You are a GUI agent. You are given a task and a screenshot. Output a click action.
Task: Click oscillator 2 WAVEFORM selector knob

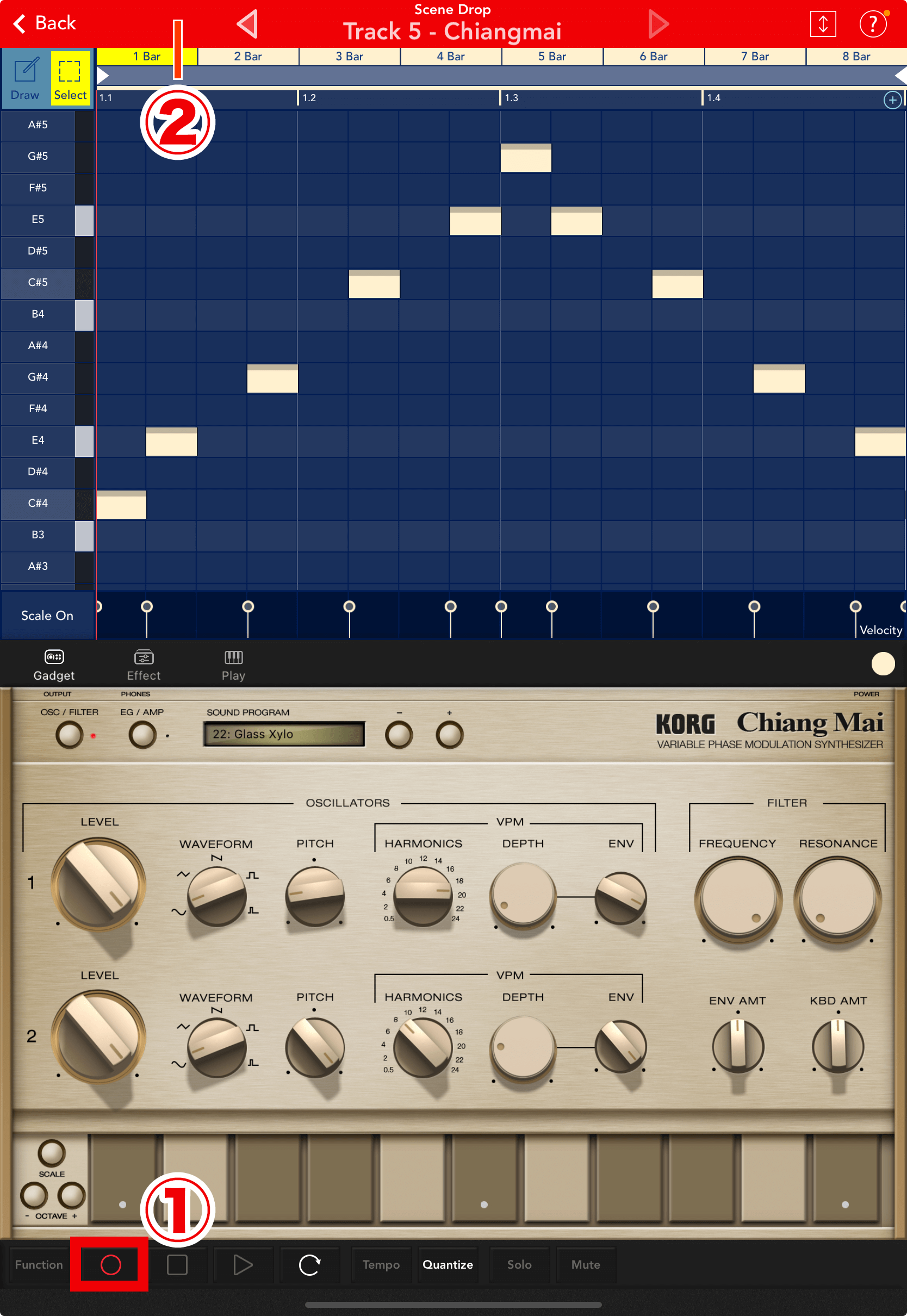point(217,1048)
